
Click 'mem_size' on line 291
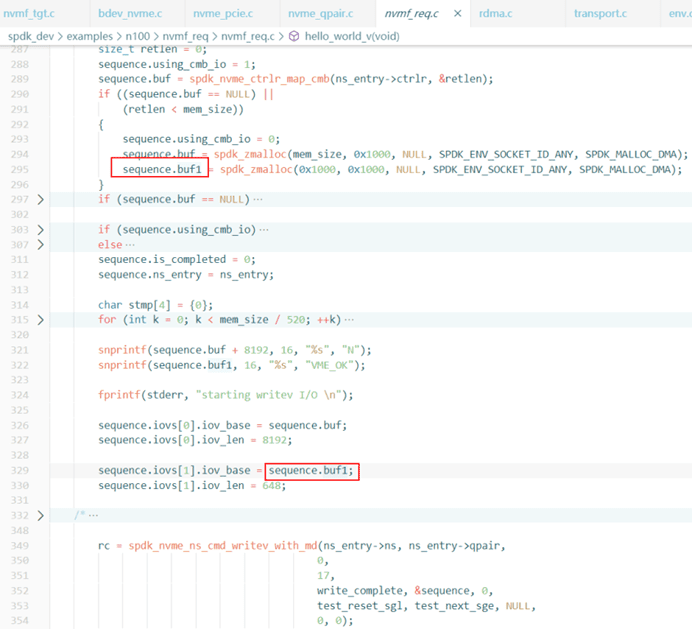[x=207, y=109]
